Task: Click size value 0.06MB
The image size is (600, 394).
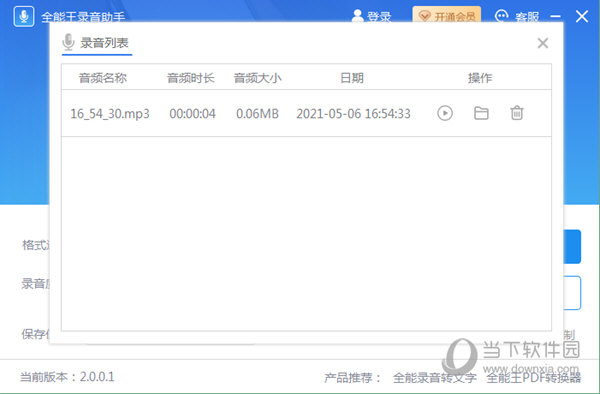Action: point(258,114)
